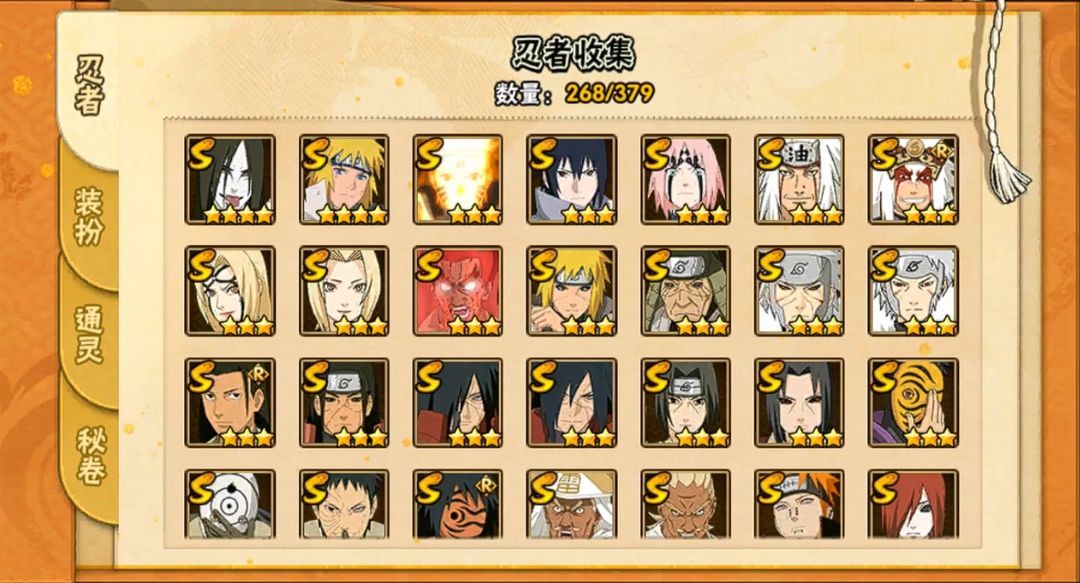Switch to the 通灵 summon tab

click(x=89, y=334)
